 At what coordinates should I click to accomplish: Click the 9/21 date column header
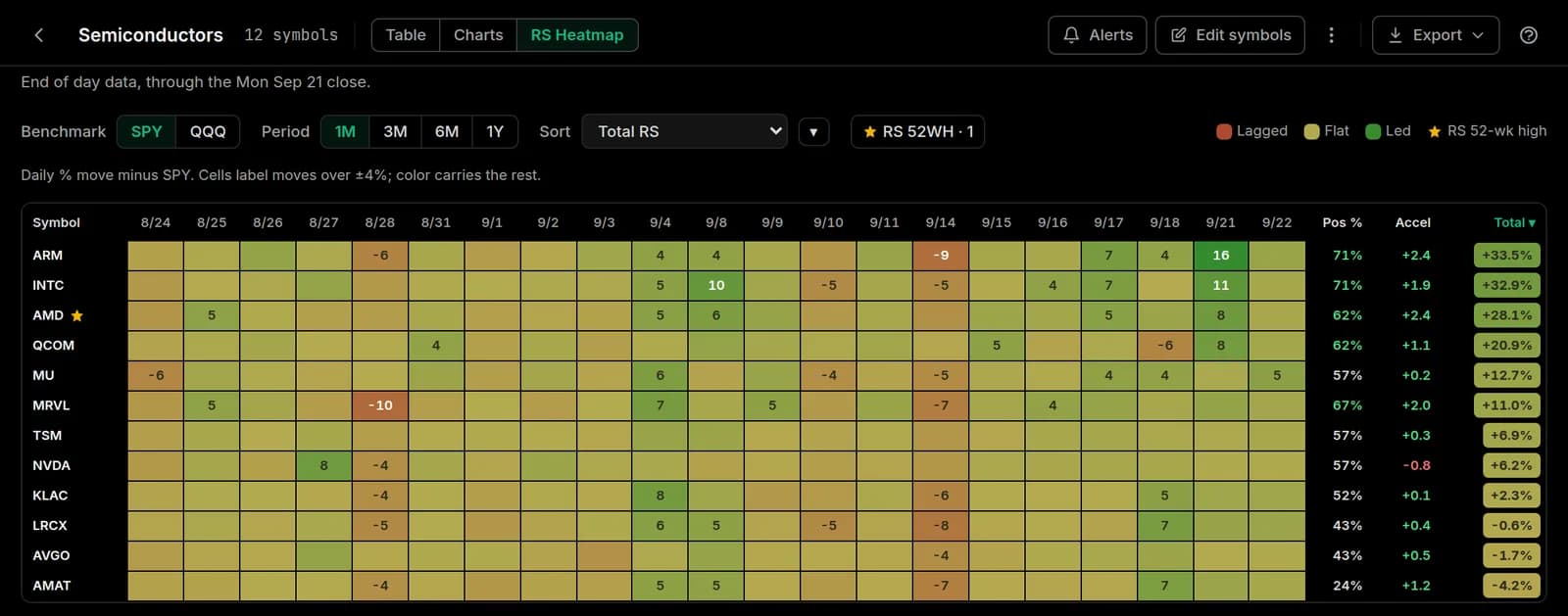[x=1221, y=222]
